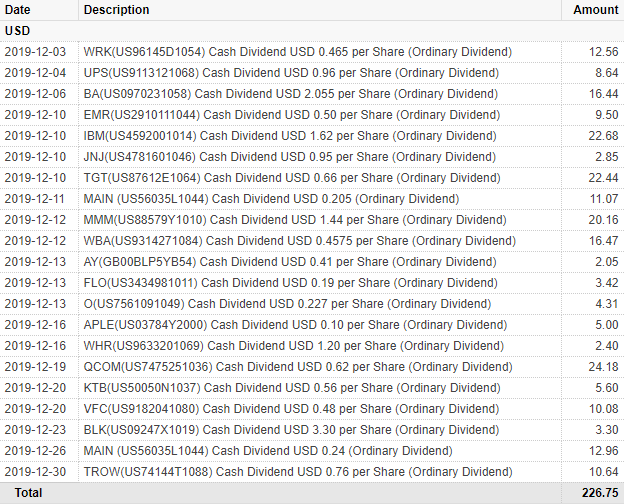Click the MAIN dividend of 11.07

click(312, 199)
